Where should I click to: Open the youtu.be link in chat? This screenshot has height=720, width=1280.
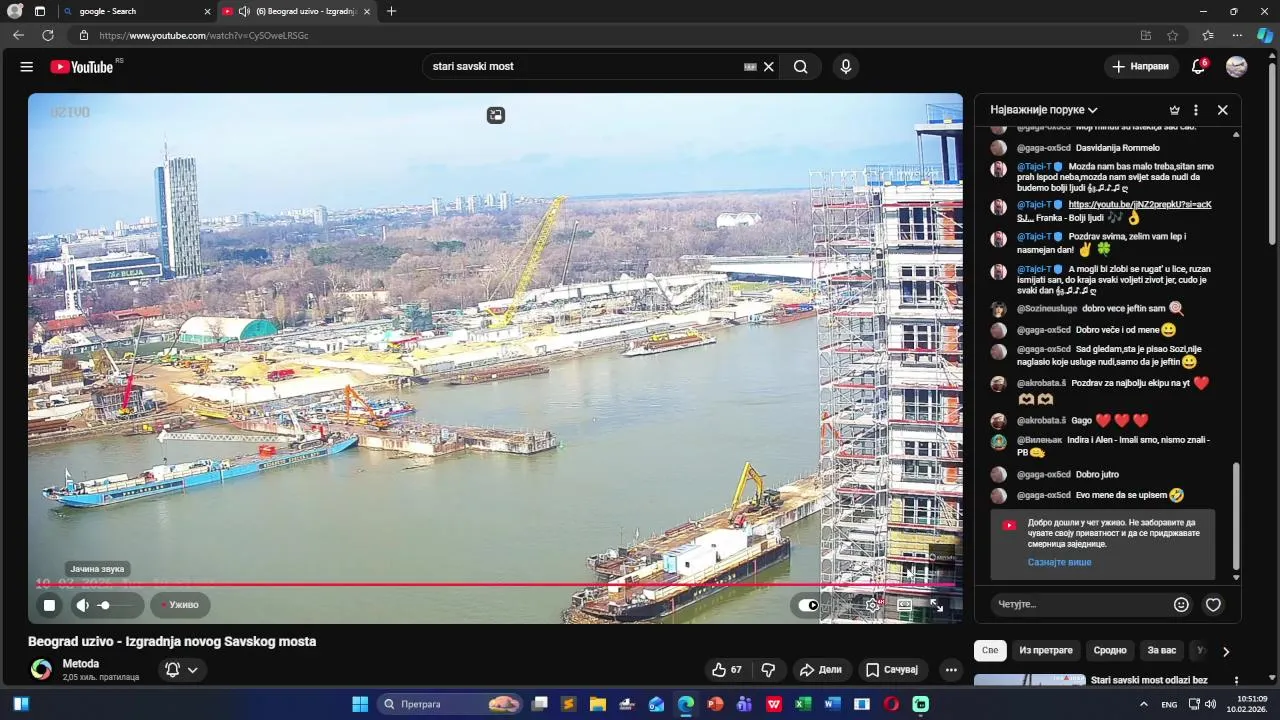[1140, 205]
